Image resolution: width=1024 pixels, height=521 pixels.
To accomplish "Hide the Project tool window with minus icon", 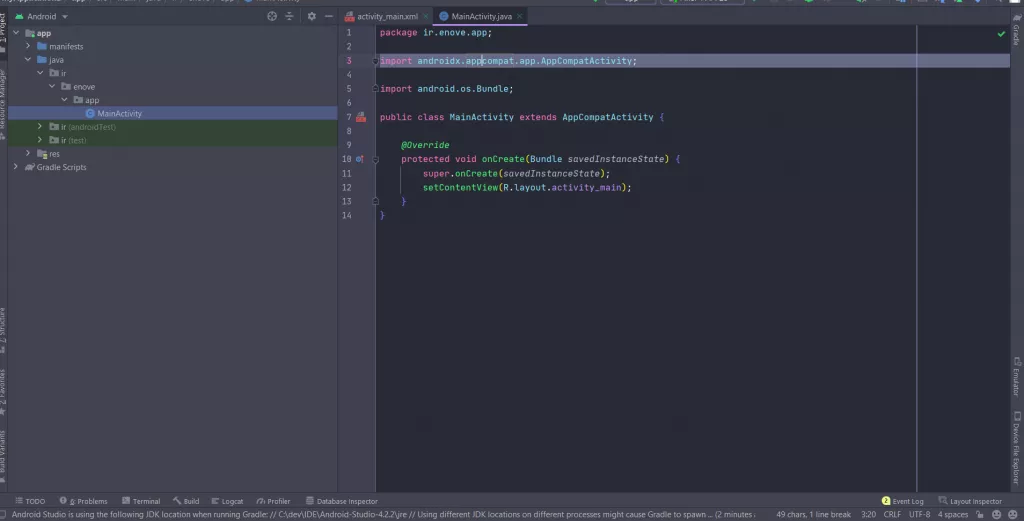I will 328,16.
